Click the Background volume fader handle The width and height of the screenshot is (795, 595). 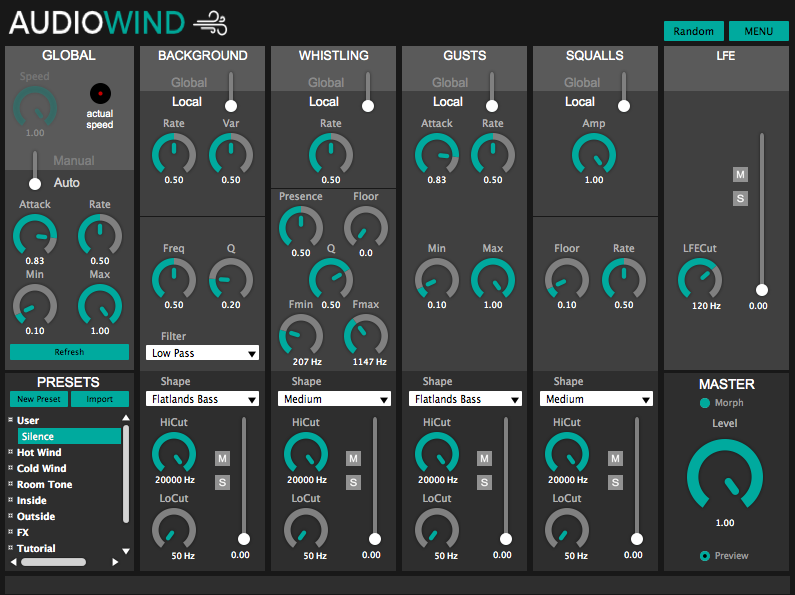pyautogui.click(x=244, y=539)
